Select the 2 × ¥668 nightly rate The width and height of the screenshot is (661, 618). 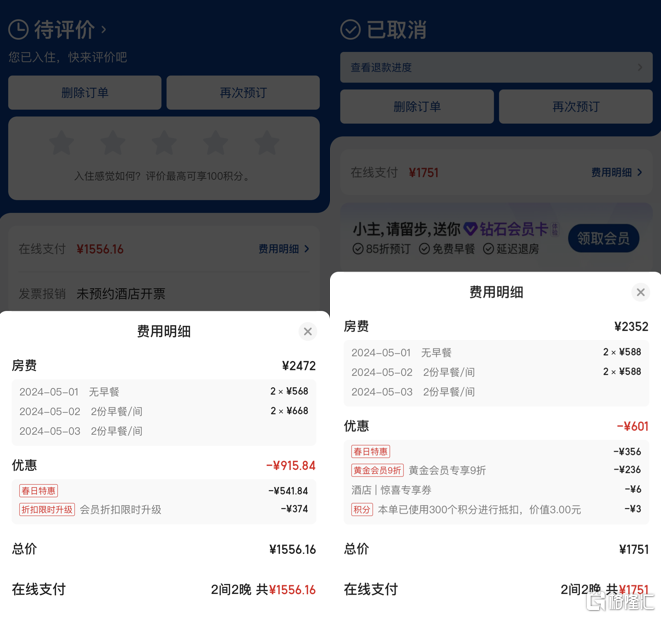point(289,411)
